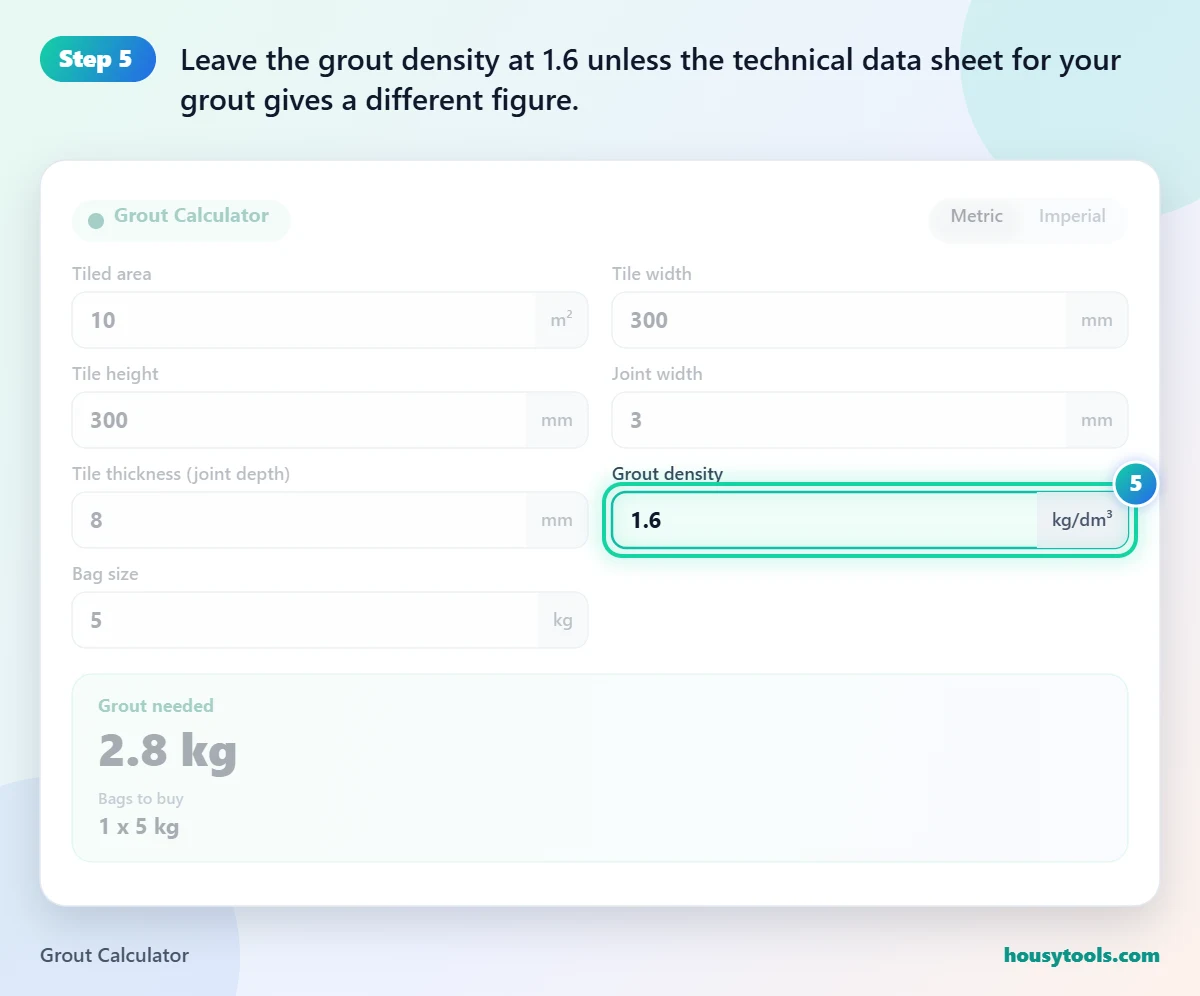Click the mm unit beside Tile width
The width and height of the screenshot is (1200, 996).
1097,320
